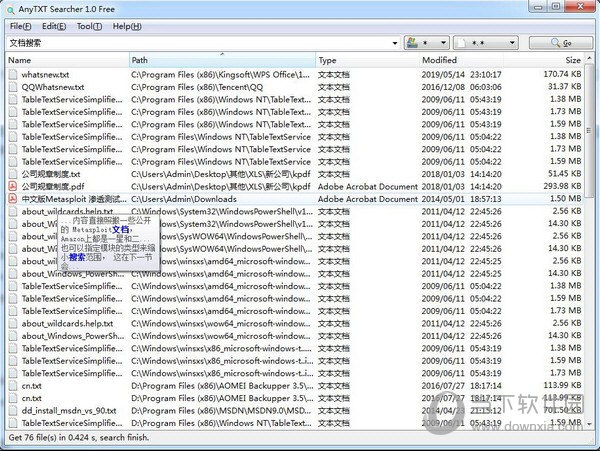Click status bar text Get 76 file(s)
The width and height of the screenshot is (600, 451).
(78, 437)
